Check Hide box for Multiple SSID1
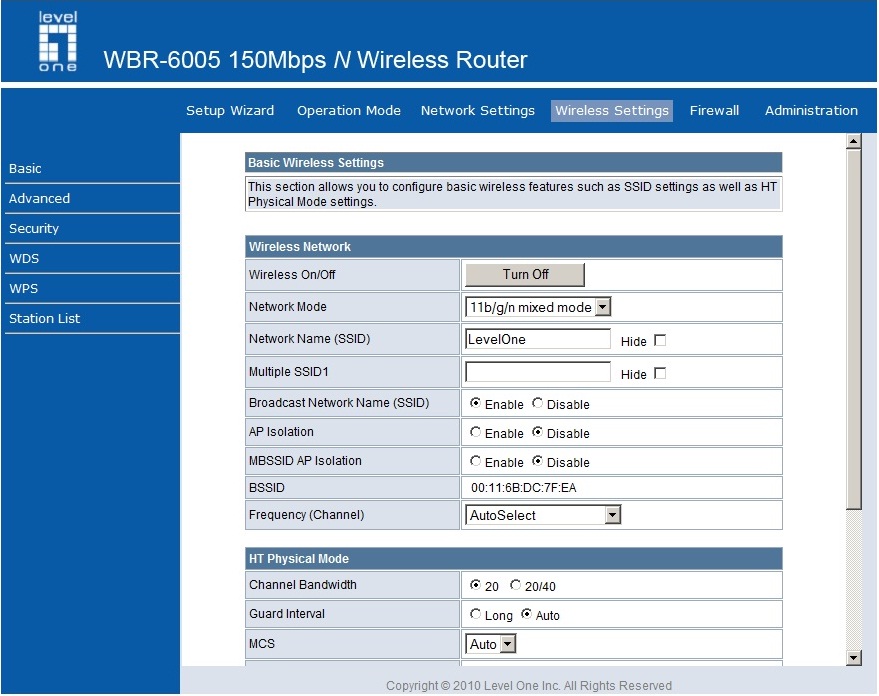Viewport: 879px width, 696px height. 660,373
